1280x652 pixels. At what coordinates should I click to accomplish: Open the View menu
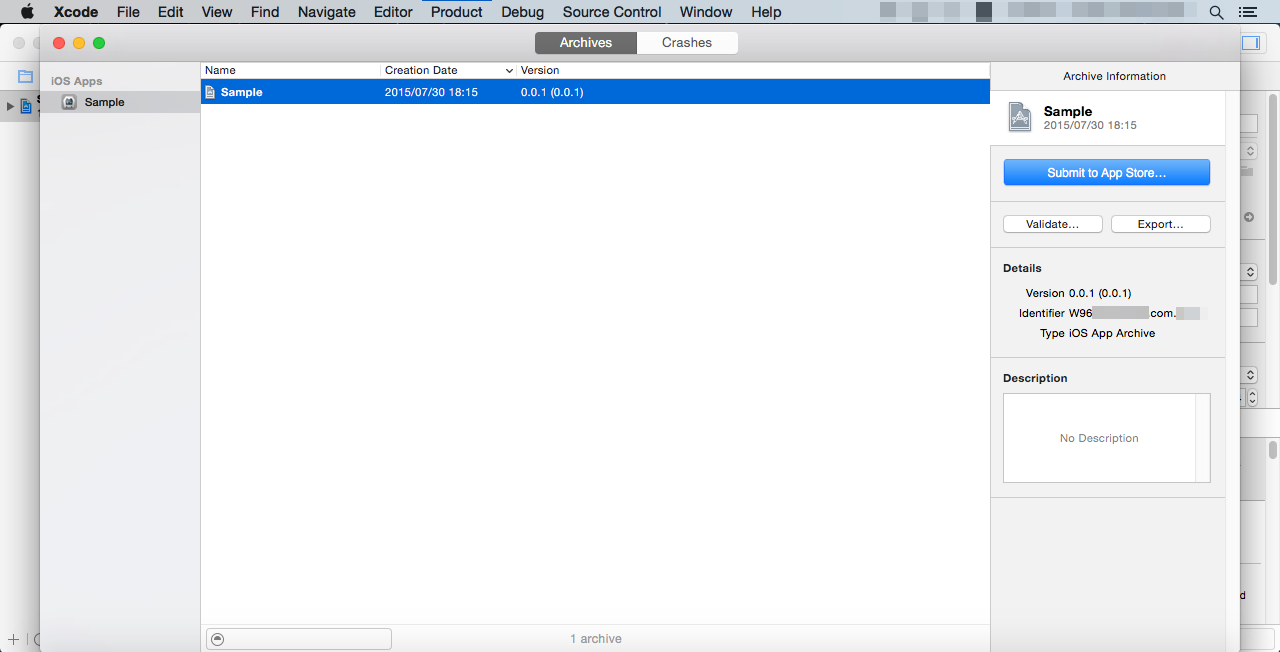217,12
